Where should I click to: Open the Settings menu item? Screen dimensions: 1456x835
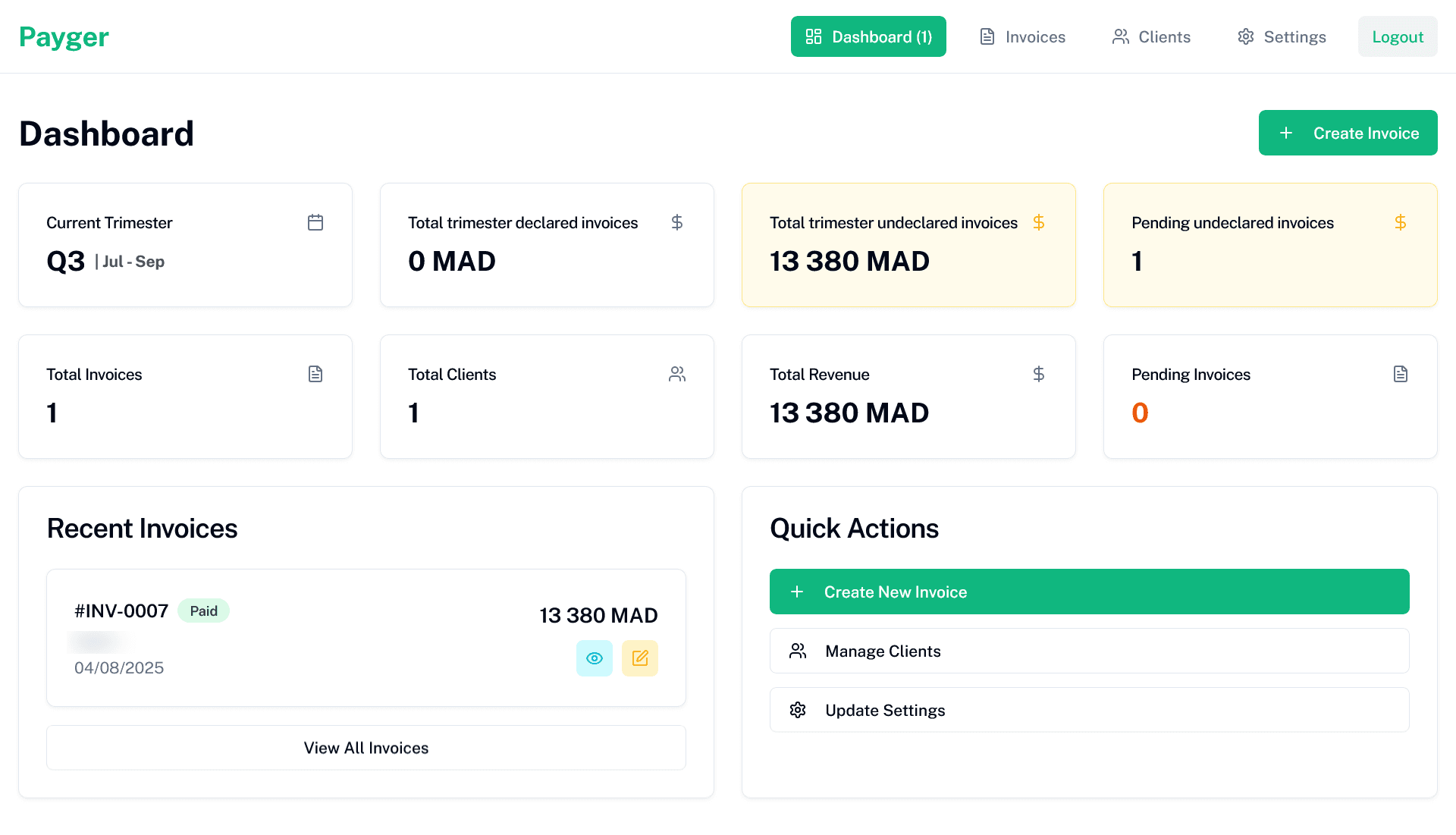[x=1281, y=36]
